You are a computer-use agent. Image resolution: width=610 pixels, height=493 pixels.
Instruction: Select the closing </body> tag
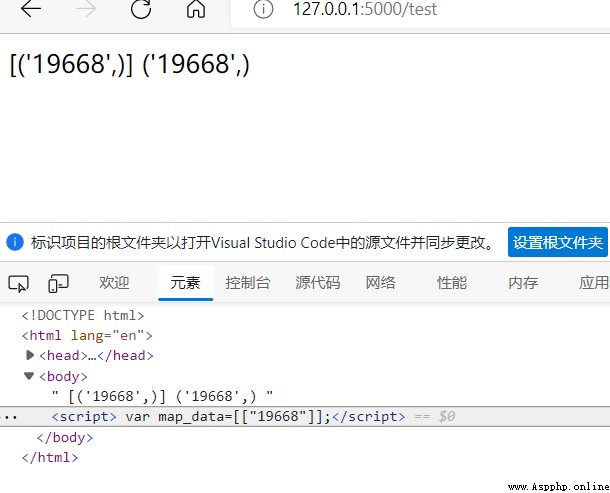[x=65, y=437]
